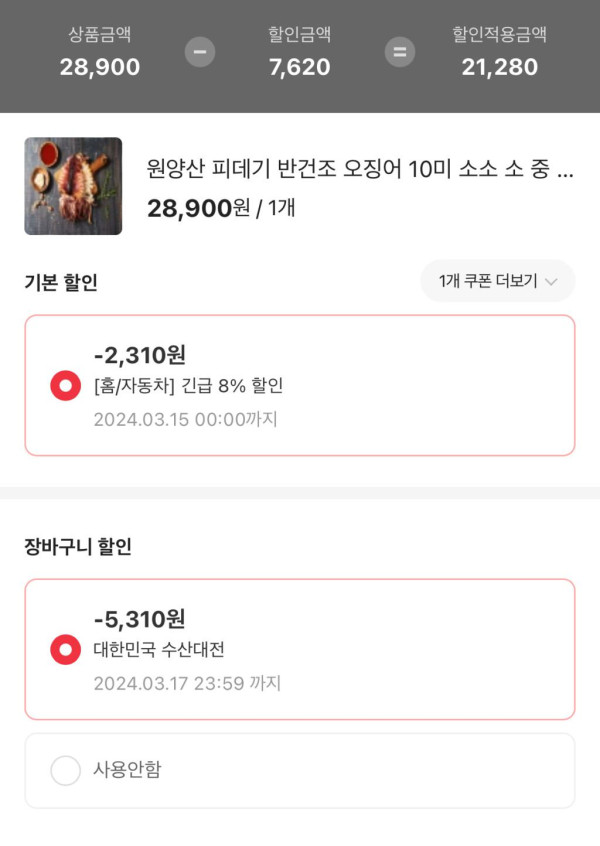Click the 상품금액 28,900 summary
The image size is (600, 846).
pyautogui.click(x=100, y=52)
